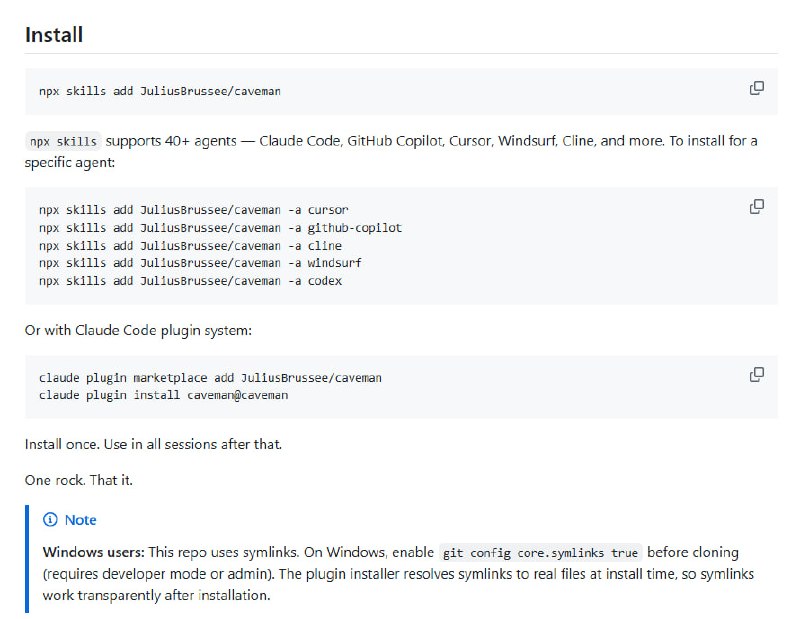Click the blue 'Note' label
The image size is (800, 619).
(x=81, y=520)
